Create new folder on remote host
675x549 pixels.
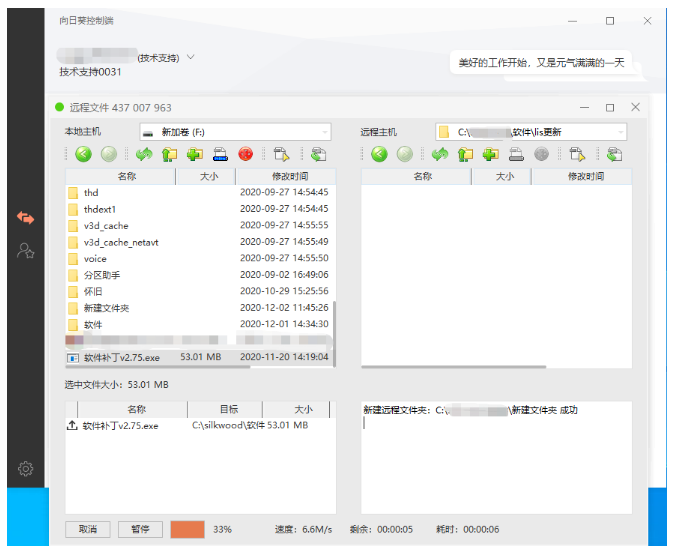[x=491, y=154]
